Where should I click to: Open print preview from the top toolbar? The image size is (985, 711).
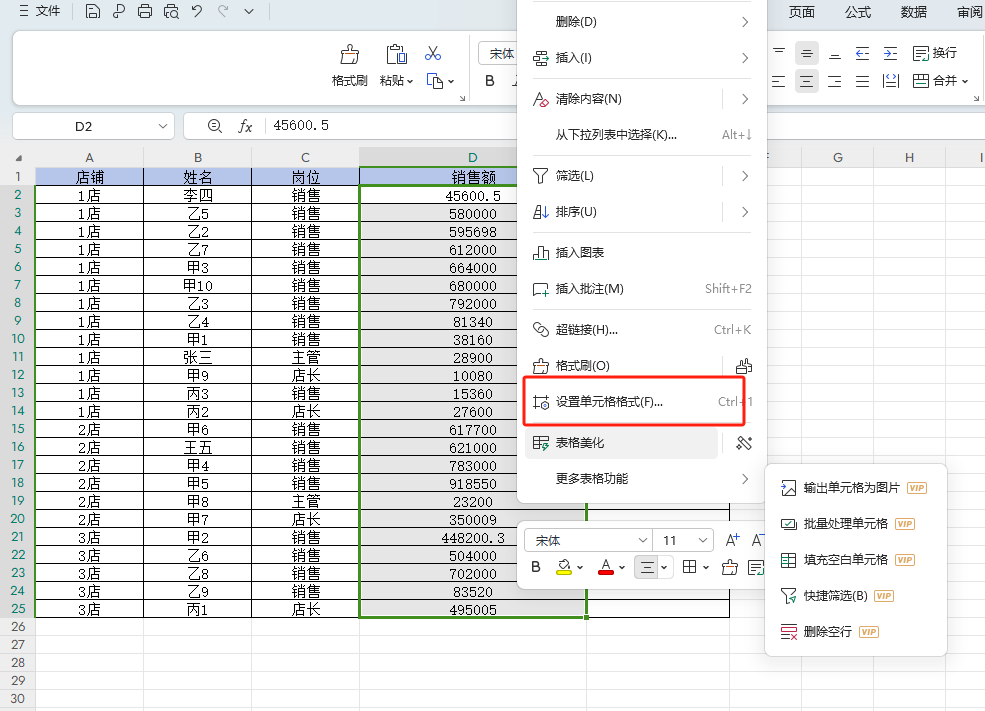171,11
